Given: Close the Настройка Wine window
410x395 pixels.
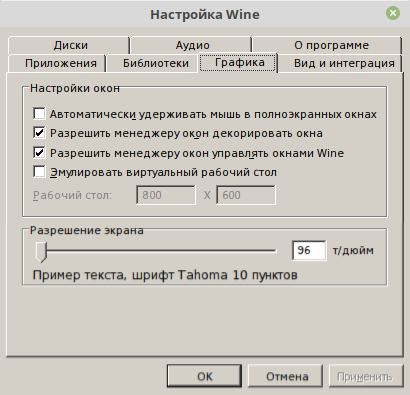Looking at the screenshot, I should [x=393, y=13].
